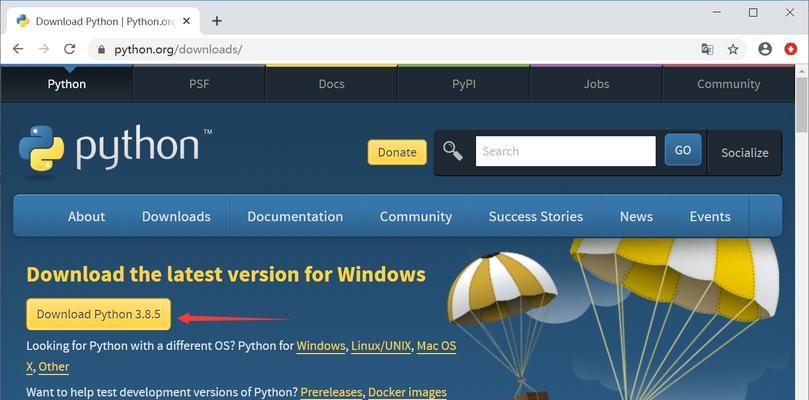Open the PSF top-bar tab
809x400 pixels.
[199, 84]
